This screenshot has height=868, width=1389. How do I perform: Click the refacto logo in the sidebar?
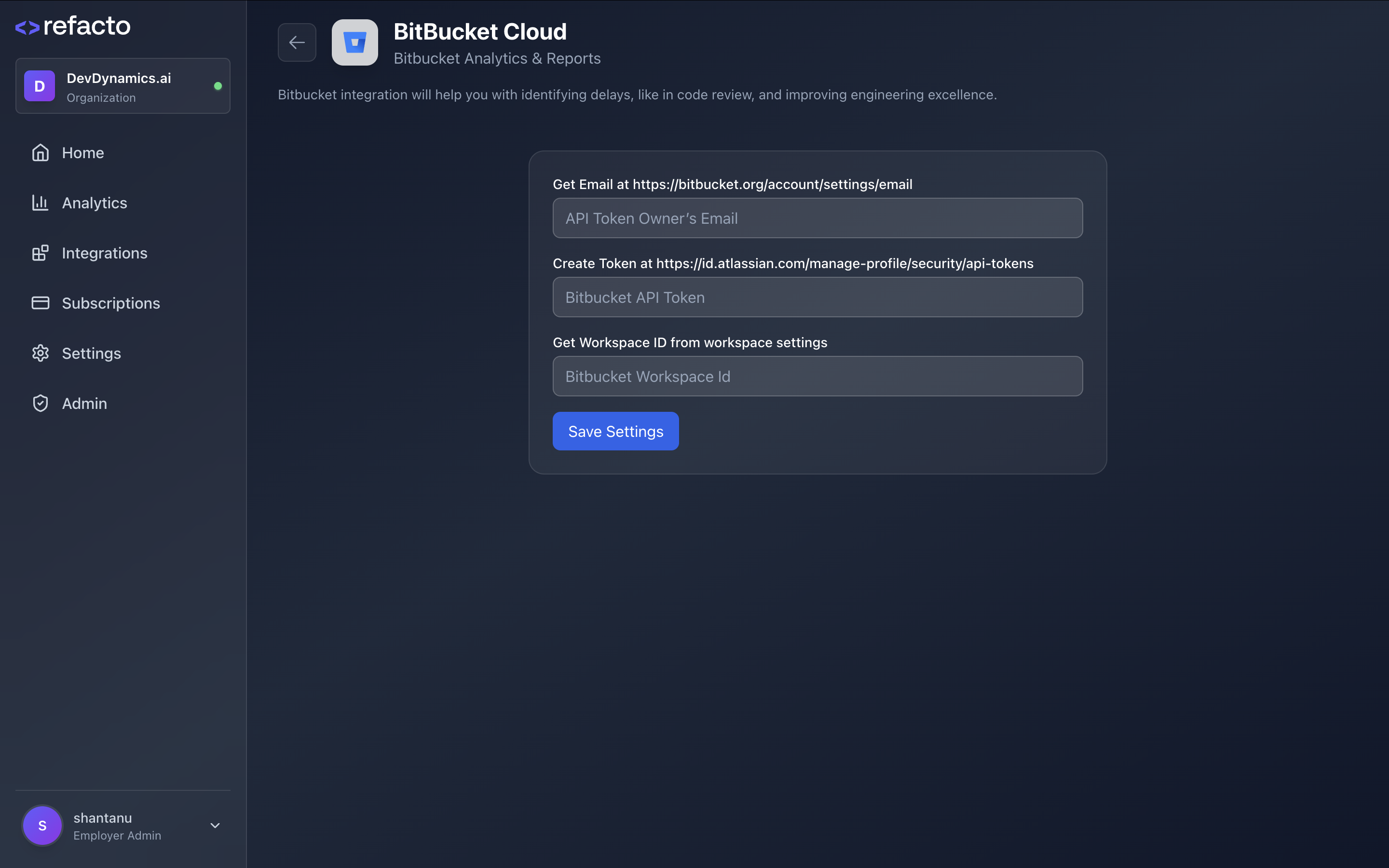coord(72,25)
